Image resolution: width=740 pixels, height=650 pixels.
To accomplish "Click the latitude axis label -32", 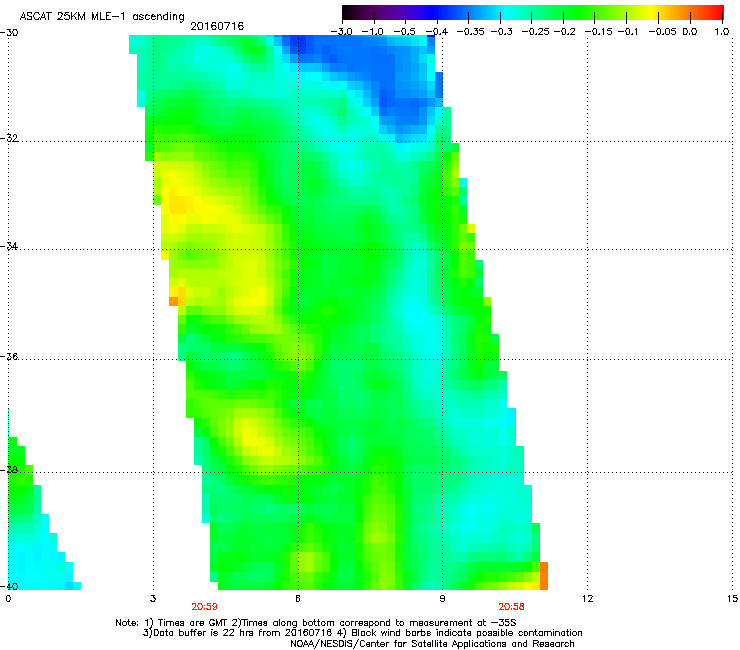I will tap(9, 138).
